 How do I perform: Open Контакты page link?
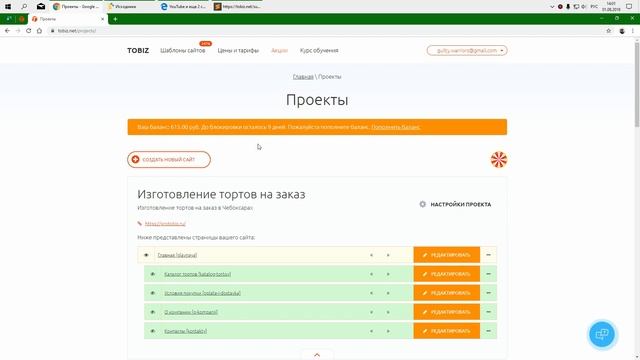(186, 331)
